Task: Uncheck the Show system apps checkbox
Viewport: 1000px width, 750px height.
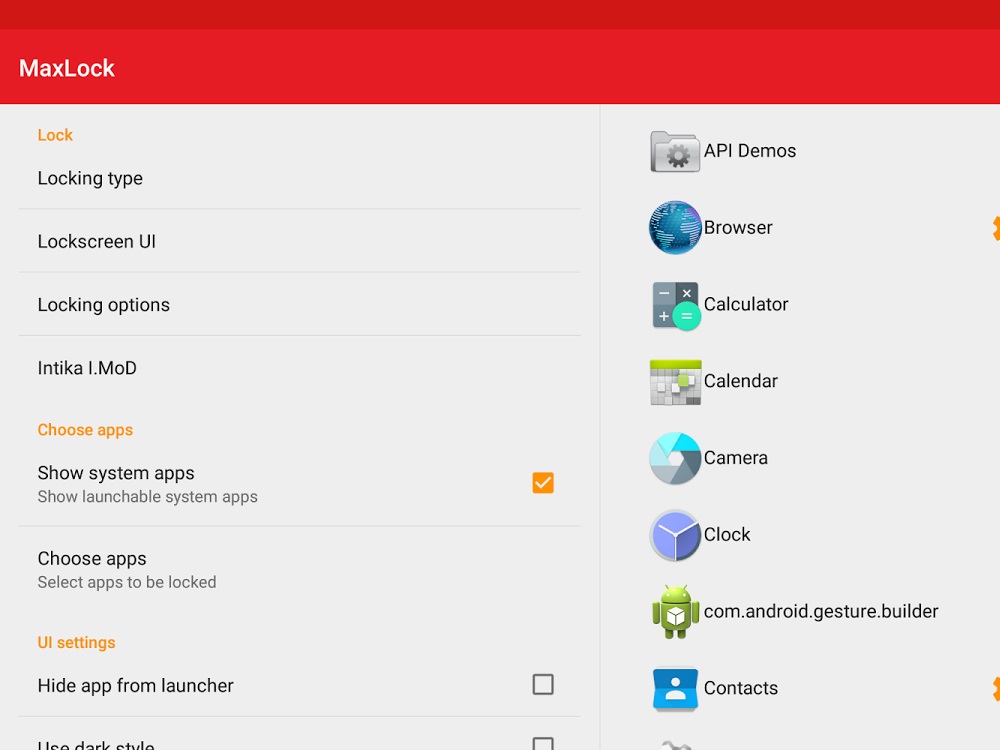Action: (543, 483)
